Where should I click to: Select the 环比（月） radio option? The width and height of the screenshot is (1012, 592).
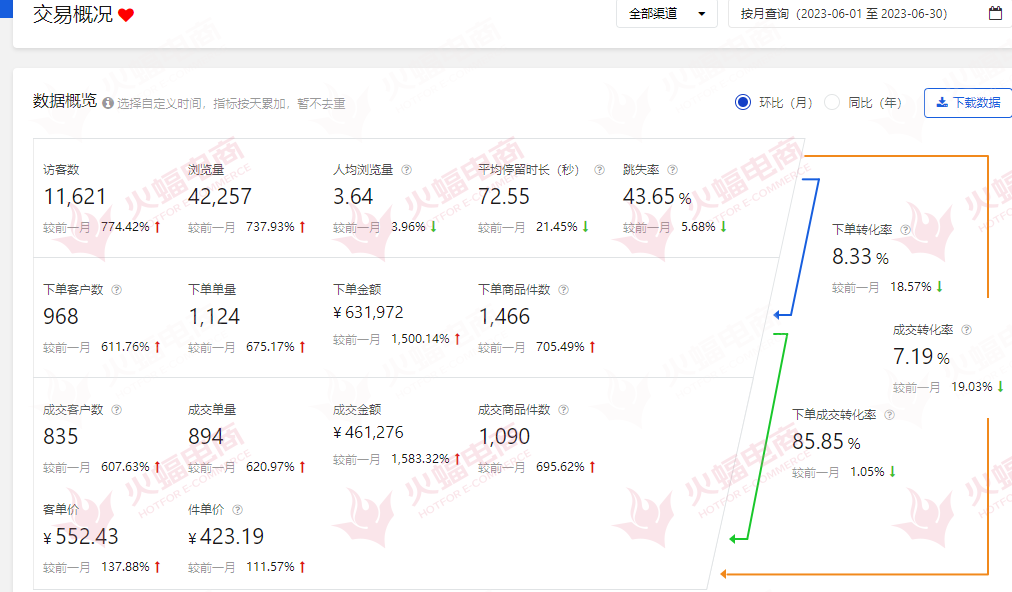click(742, 102)
